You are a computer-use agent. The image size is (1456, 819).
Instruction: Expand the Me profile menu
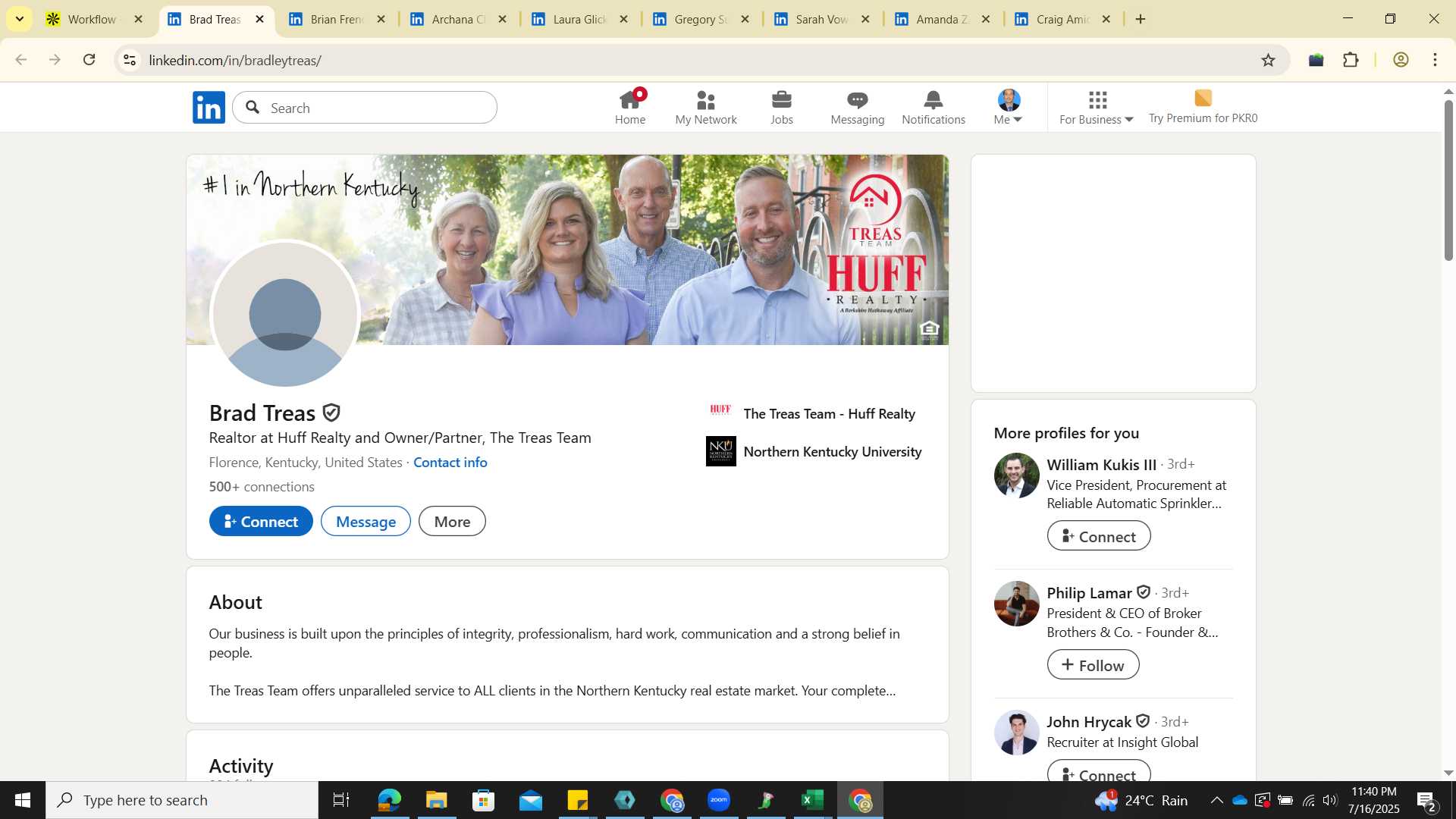pos(1009,107)
